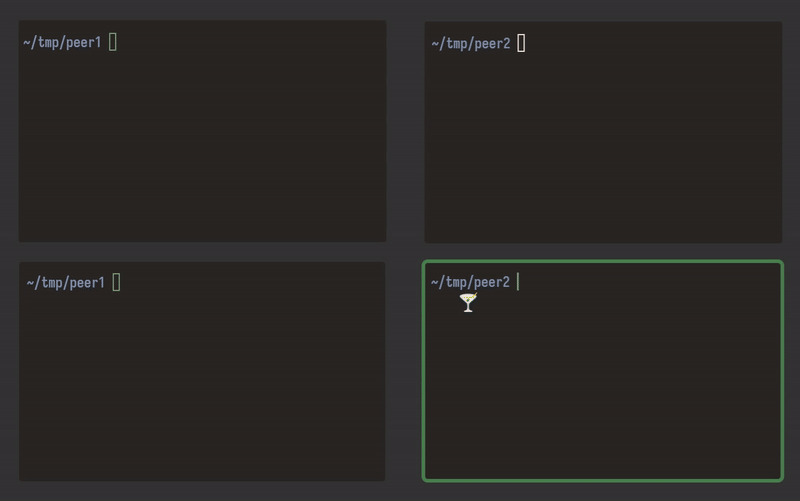Click the horizontal gap between the right panes
The height and width of the screenshot is (501, 800).
603,252
